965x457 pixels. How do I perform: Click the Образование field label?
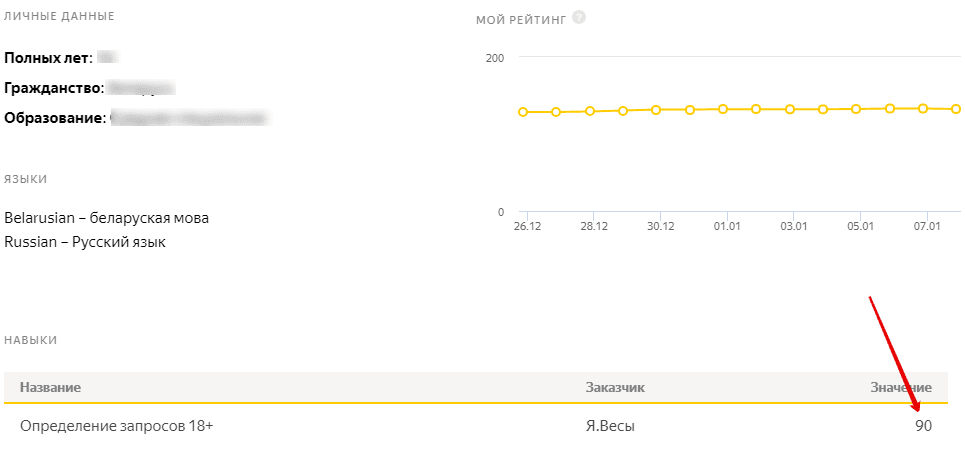tap(55, 118)
